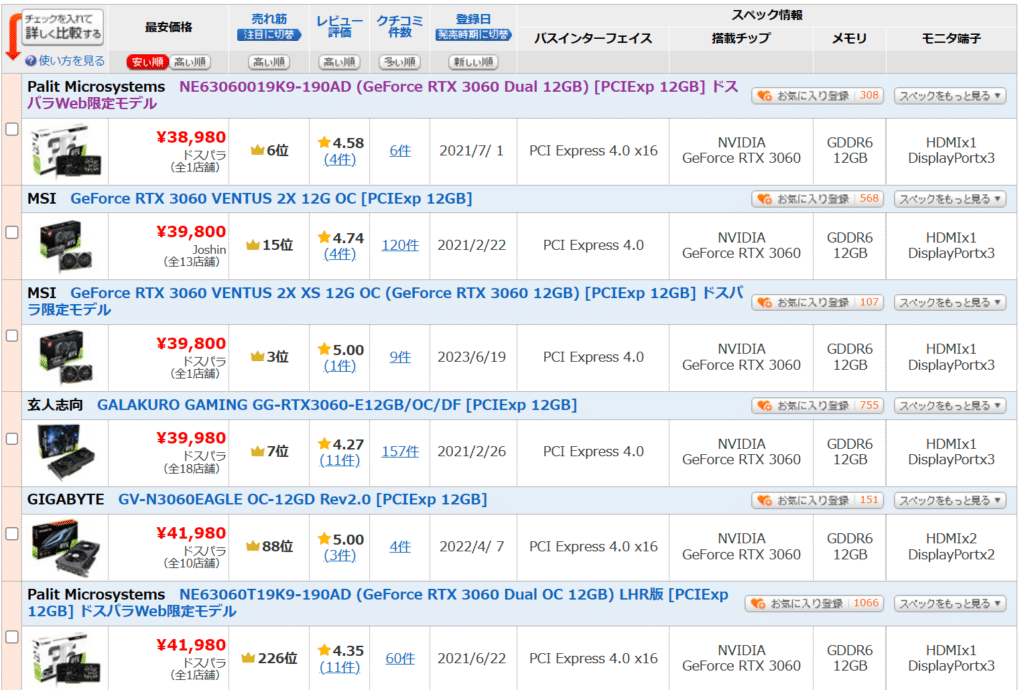Add MSI VENTUS 2X XS to favorites (107)
Image resolution: width=1024 pixels, height=690 pixels.
(x=817, y=303)
